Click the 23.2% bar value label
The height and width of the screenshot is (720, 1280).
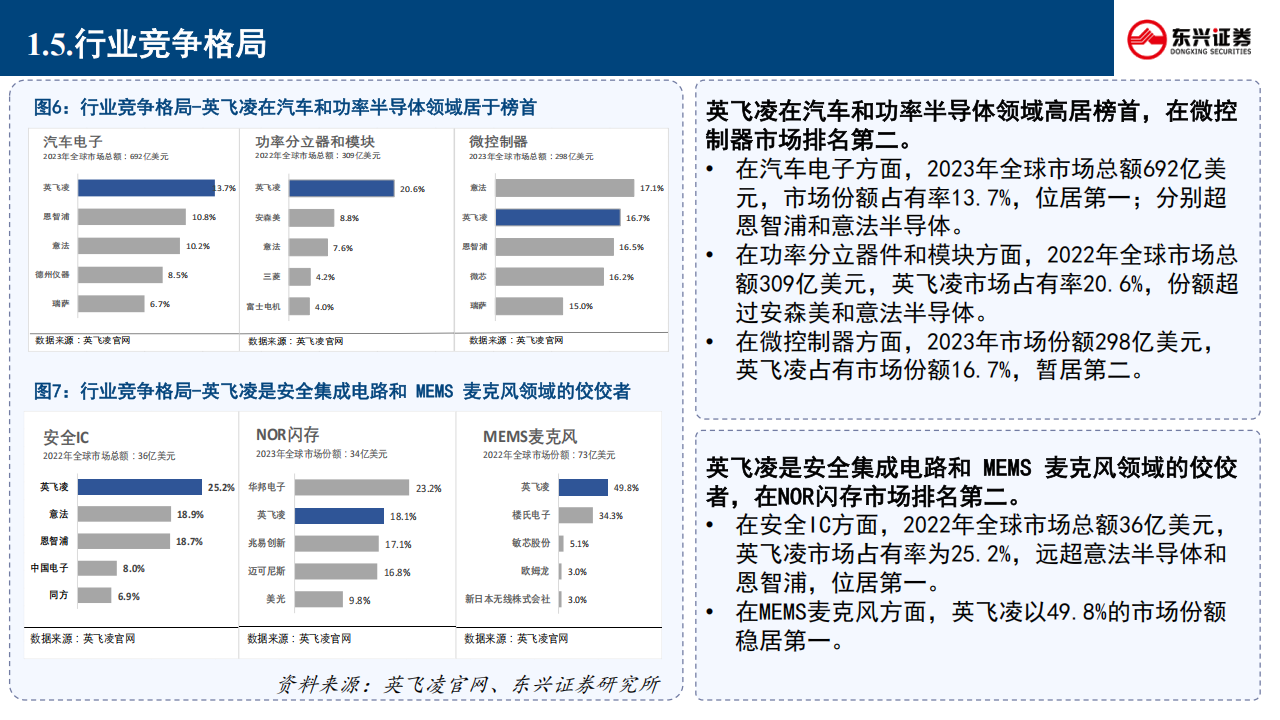click(429, 488)
